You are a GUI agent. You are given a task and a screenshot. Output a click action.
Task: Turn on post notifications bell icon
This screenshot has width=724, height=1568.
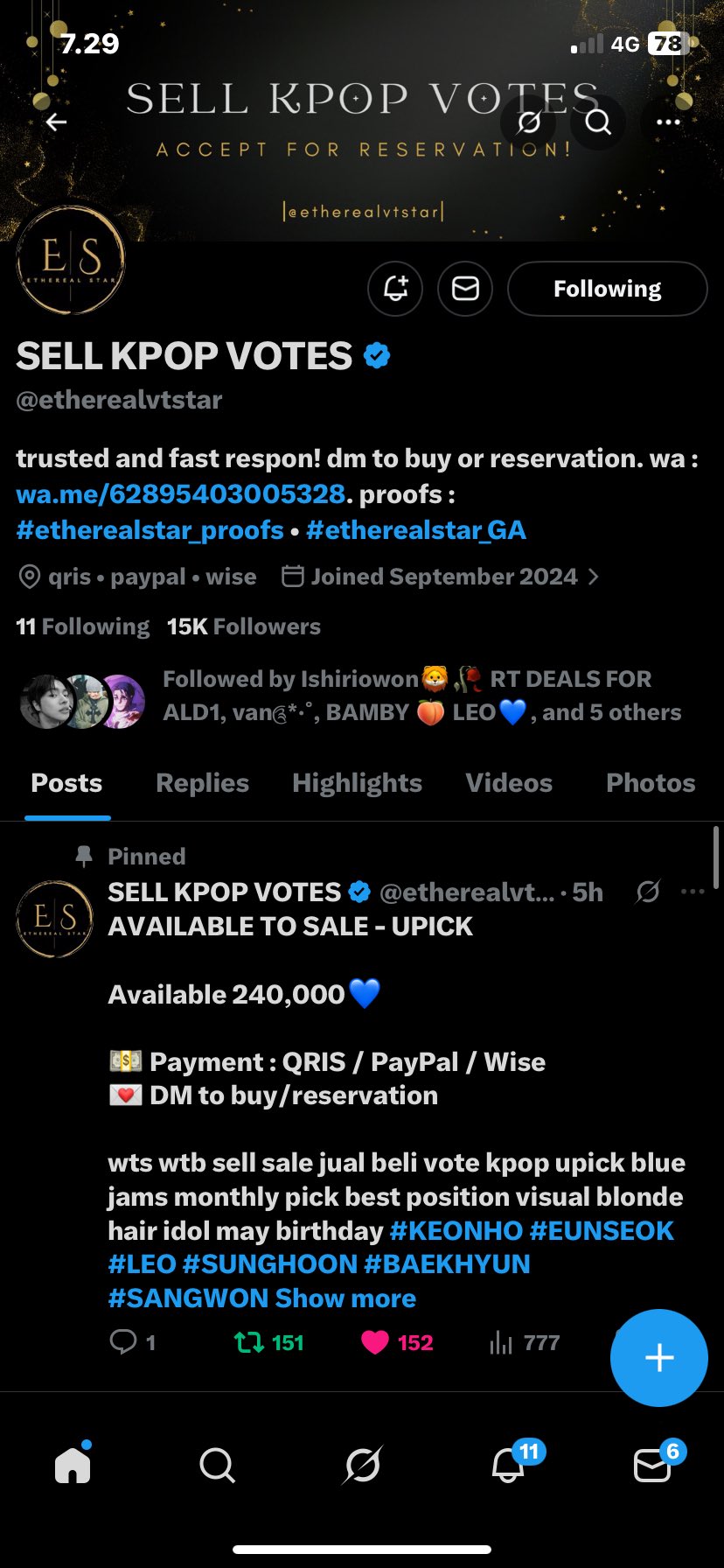coord(395,288)
